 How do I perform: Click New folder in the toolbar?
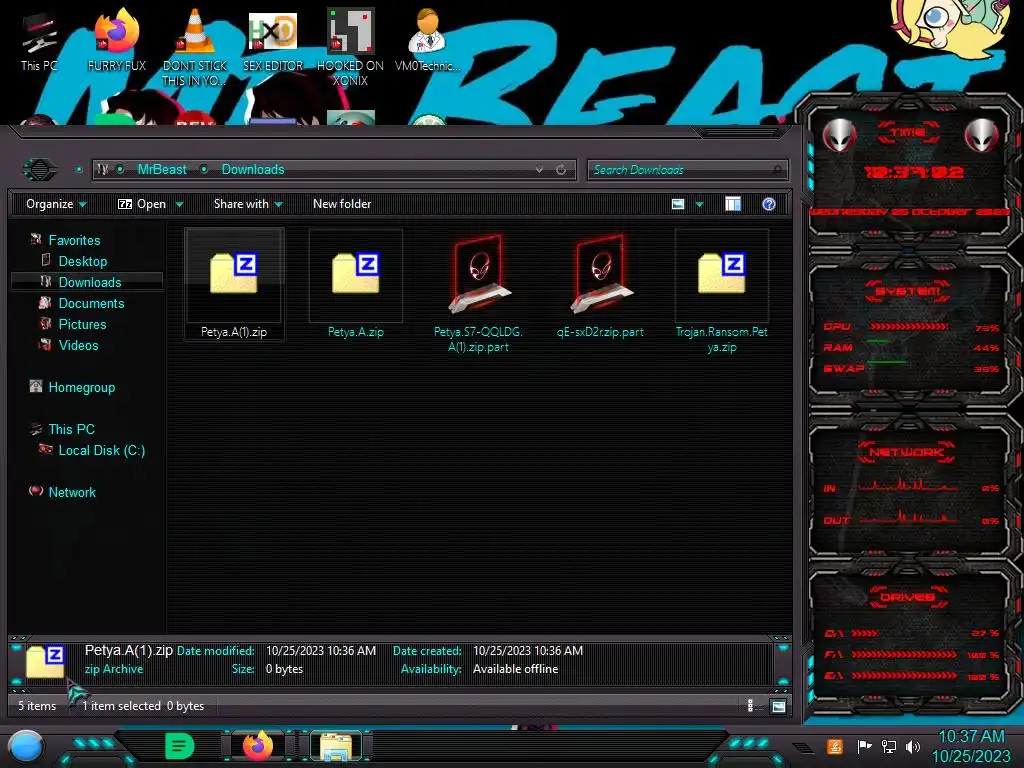(x=342, y=204)
